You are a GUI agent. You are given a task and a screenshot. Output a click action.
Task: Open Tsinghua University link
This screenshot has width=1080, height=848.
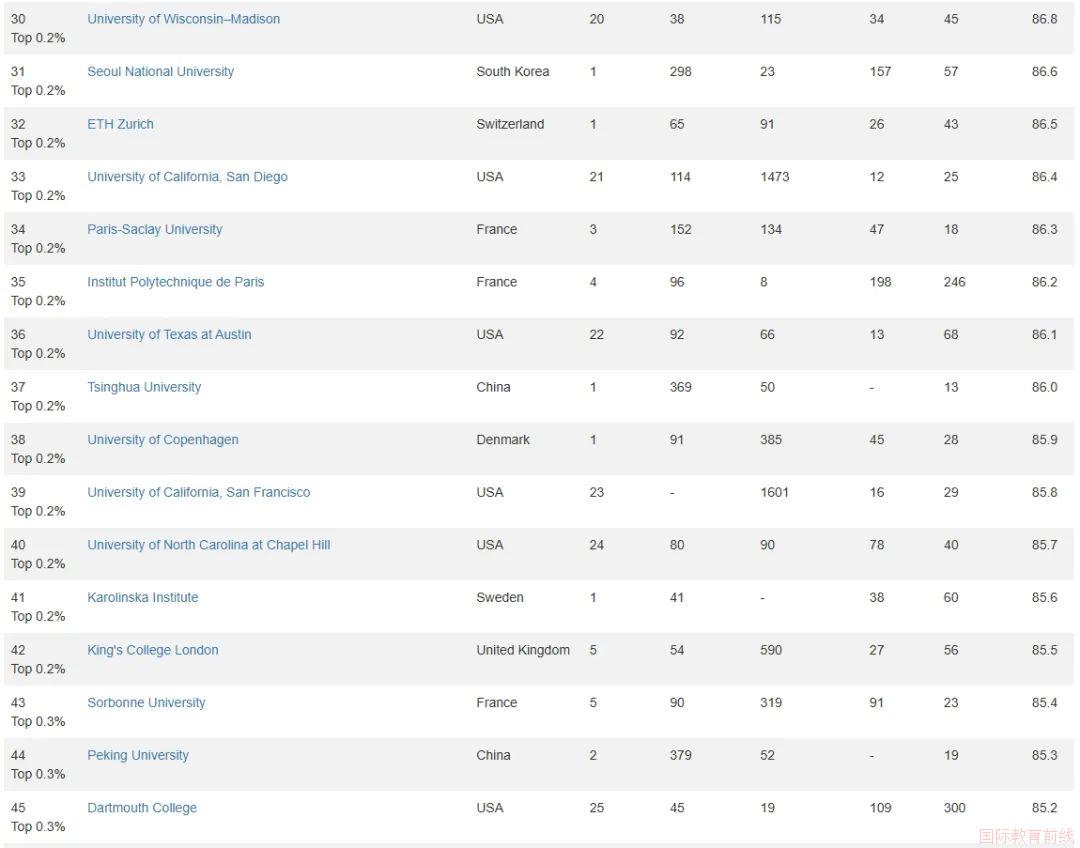click(x=144, y=387)
